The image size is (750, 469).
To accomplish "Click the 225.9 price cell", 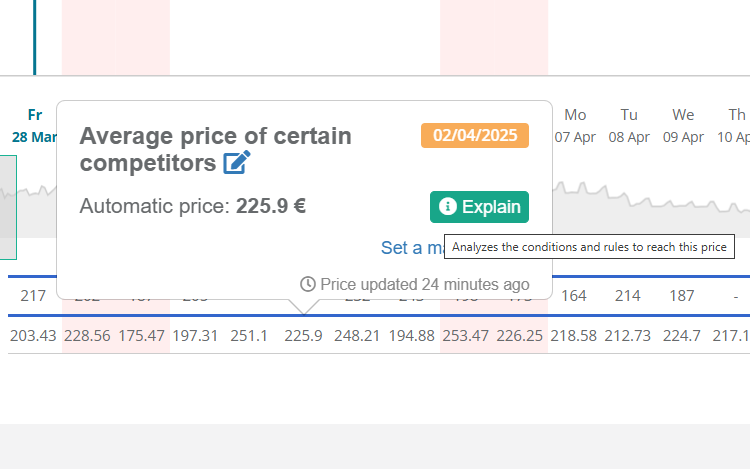I will pyautogui.click(x=303, y=335).
